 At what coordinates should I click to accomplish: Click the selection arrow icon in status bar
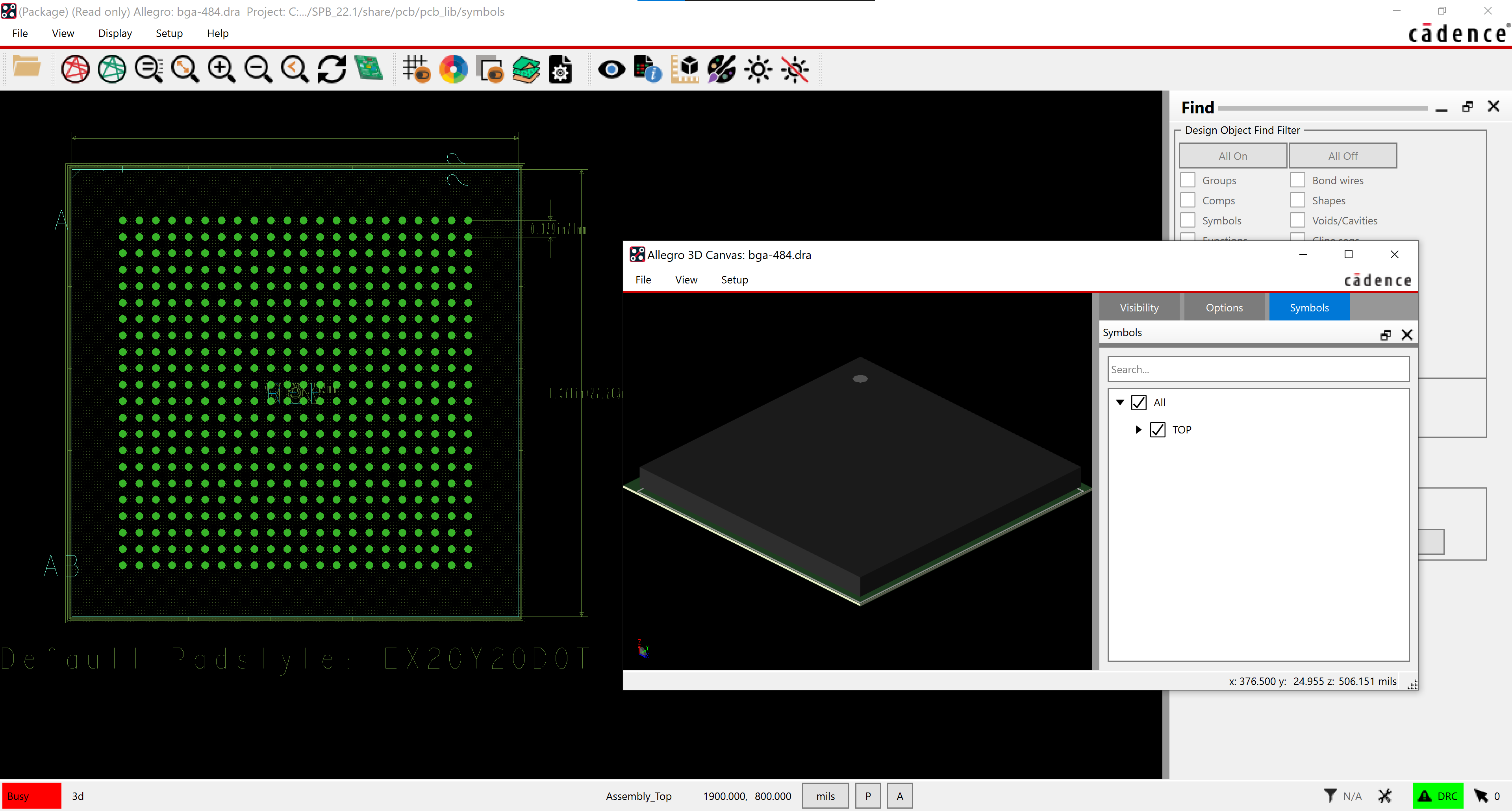coord(1481,796)
